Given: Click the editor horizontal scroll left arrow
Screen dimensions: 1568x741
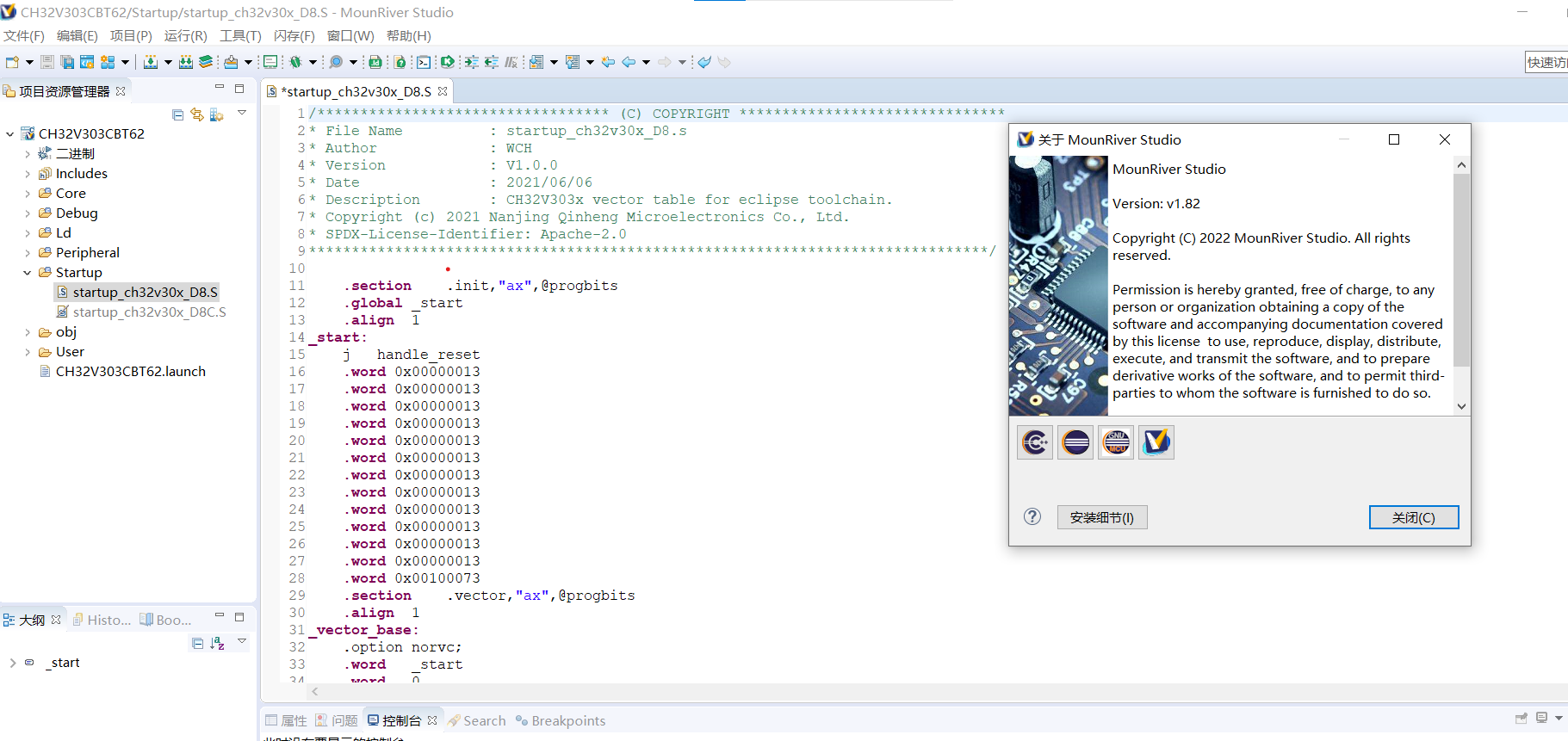Looking at the screenshot, I should click(x=315, y=691).
